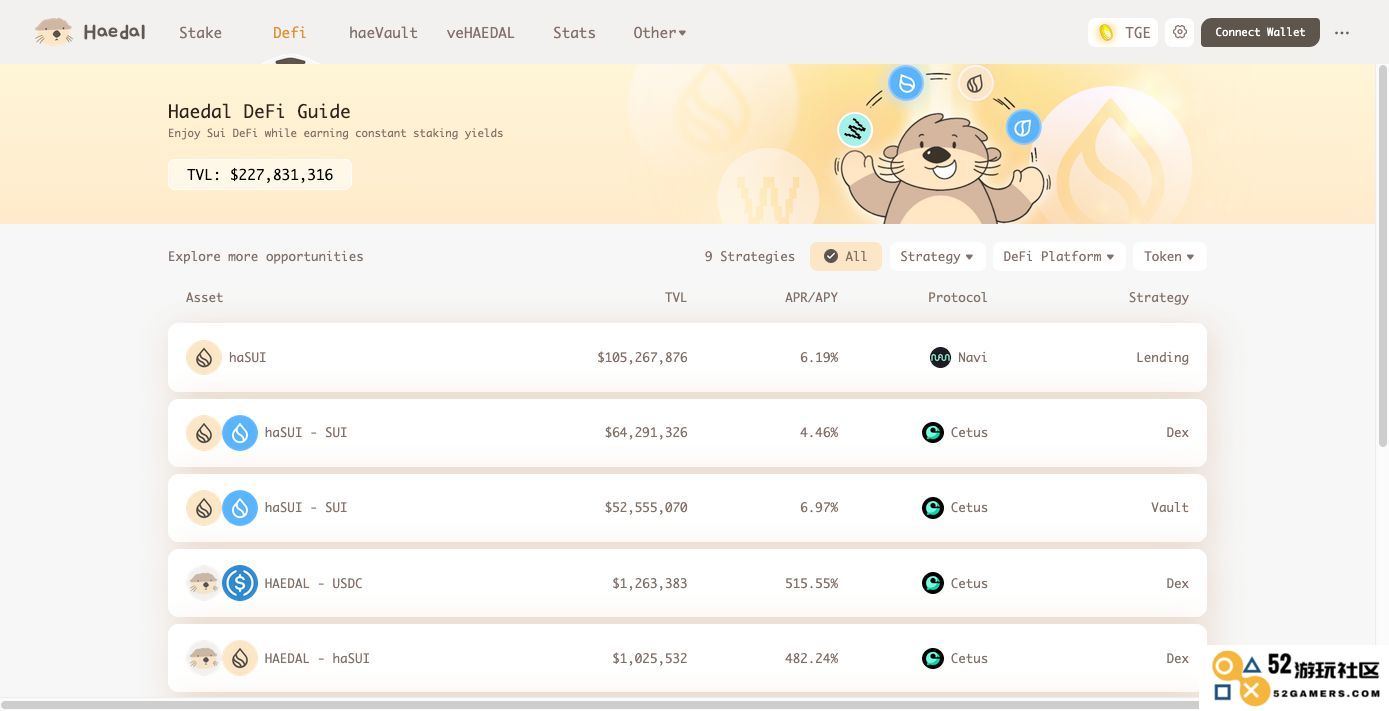Click the Navi protocol icon
Image resolution: width=1389 pixels, height=711 pixels.
[940, 357]
